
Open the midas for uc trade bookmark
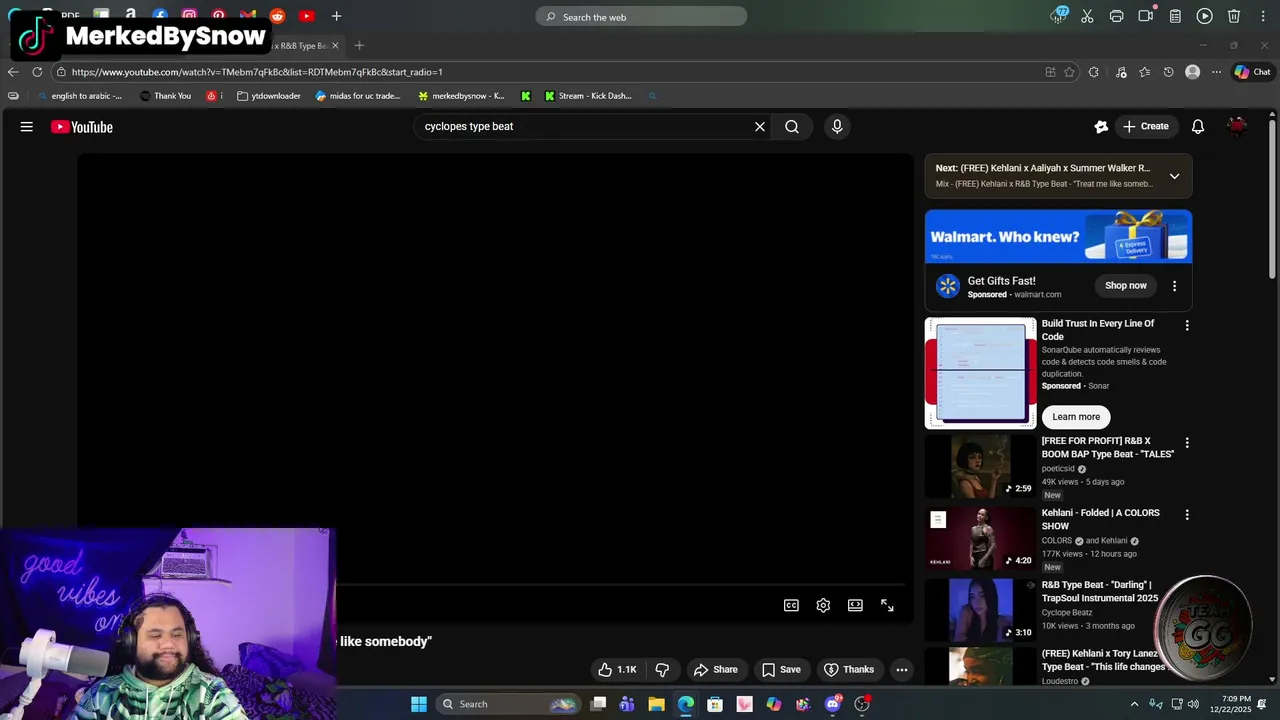(x=358, y=96)
